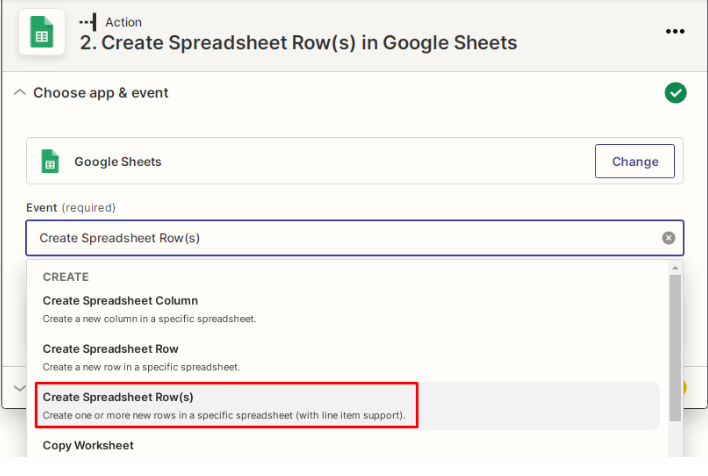Open the three-dot step options menu
The width and height of the screenshot is (708, 476).
[x=675, y=31]
